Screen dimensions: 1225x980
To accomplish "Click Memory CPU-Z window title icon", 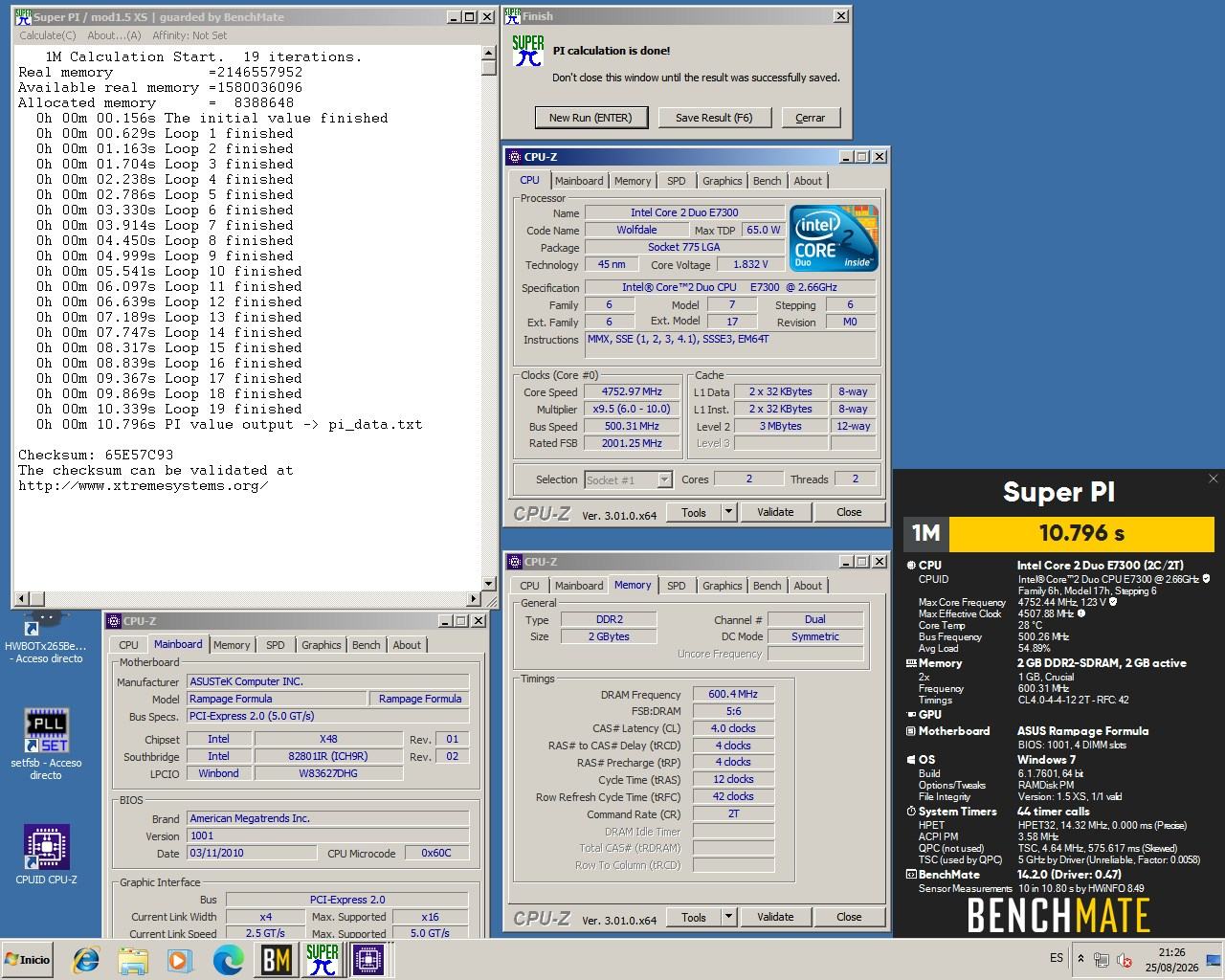I will (515, 562).
